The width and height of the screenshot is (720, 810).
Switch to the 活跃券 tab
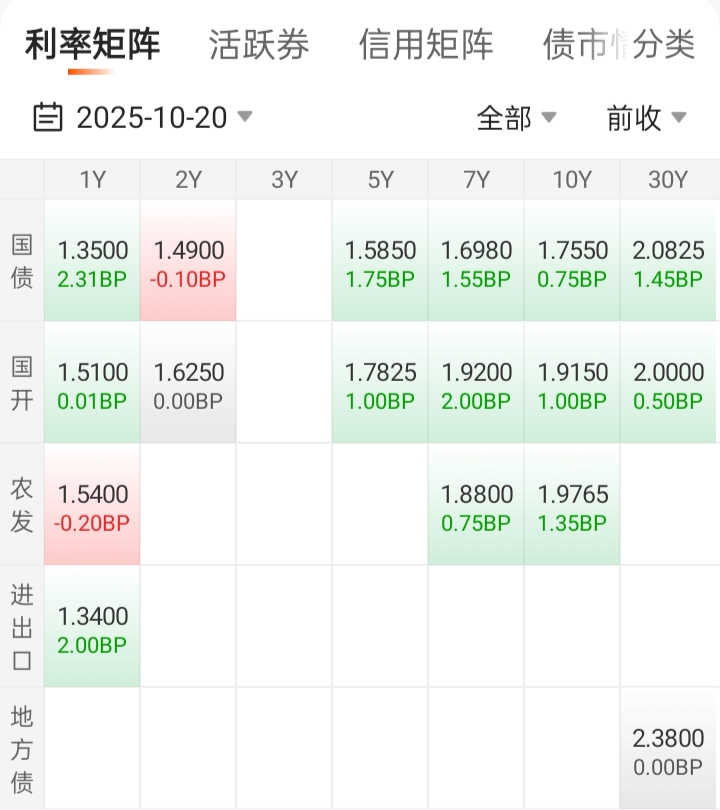click(259, 45)
